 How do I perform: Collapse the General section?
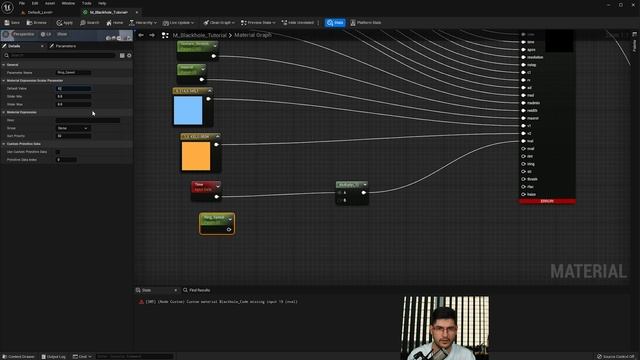point(4,64)
